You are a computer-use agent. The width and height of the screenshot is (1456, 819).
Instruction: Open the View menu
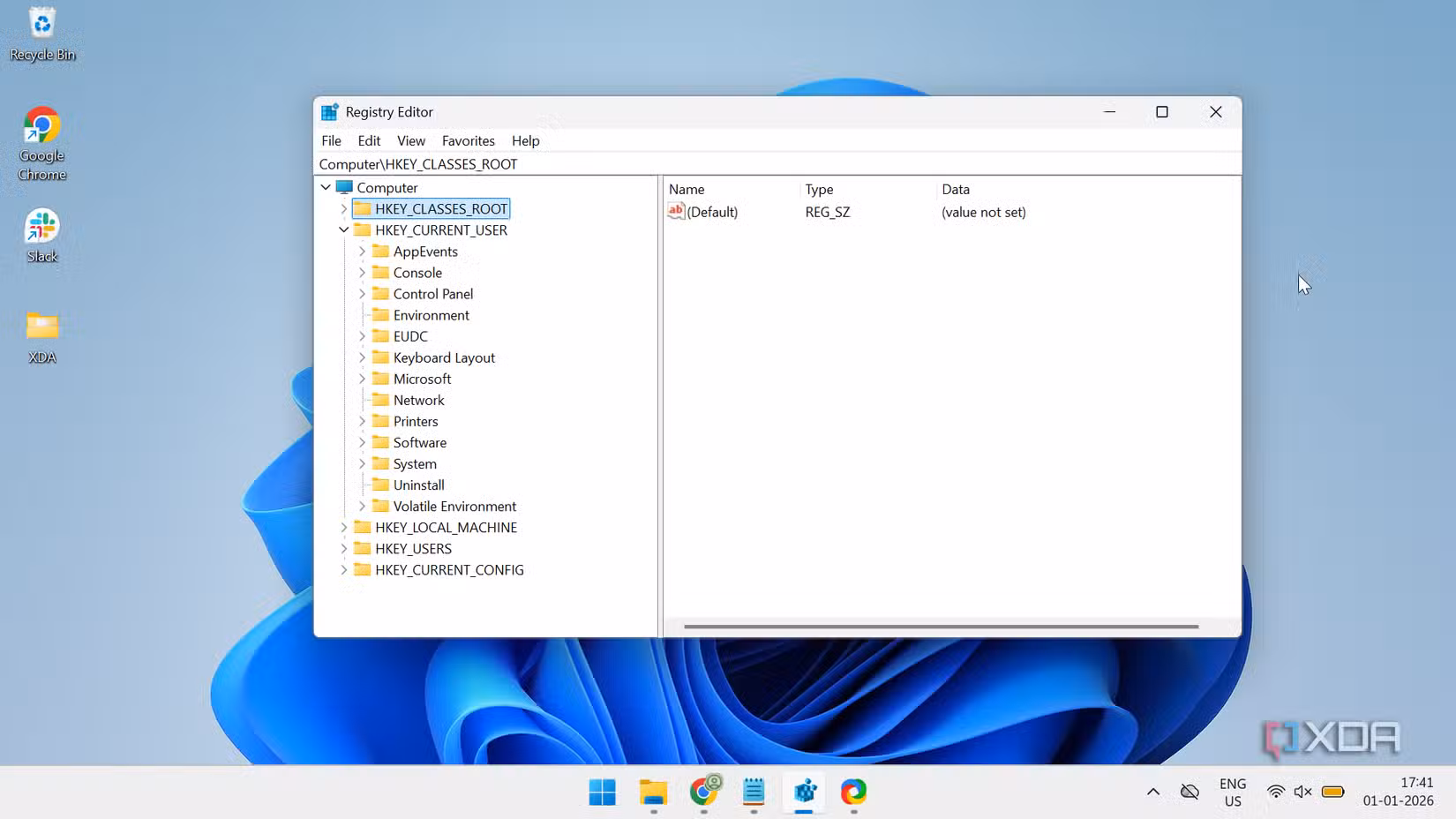(x=410, y=140)
